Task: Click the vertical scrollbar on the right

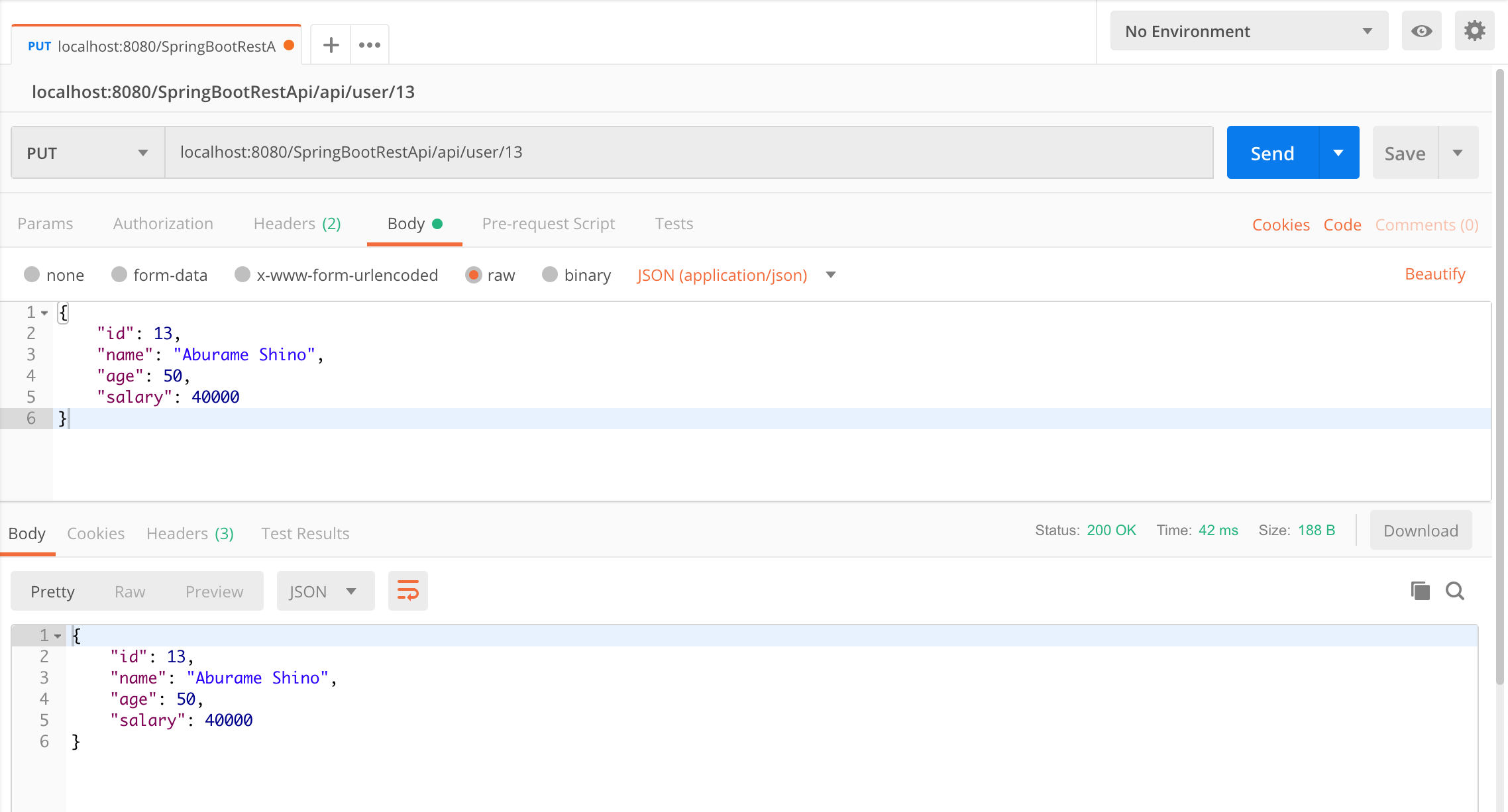Action: (1500, 378)
